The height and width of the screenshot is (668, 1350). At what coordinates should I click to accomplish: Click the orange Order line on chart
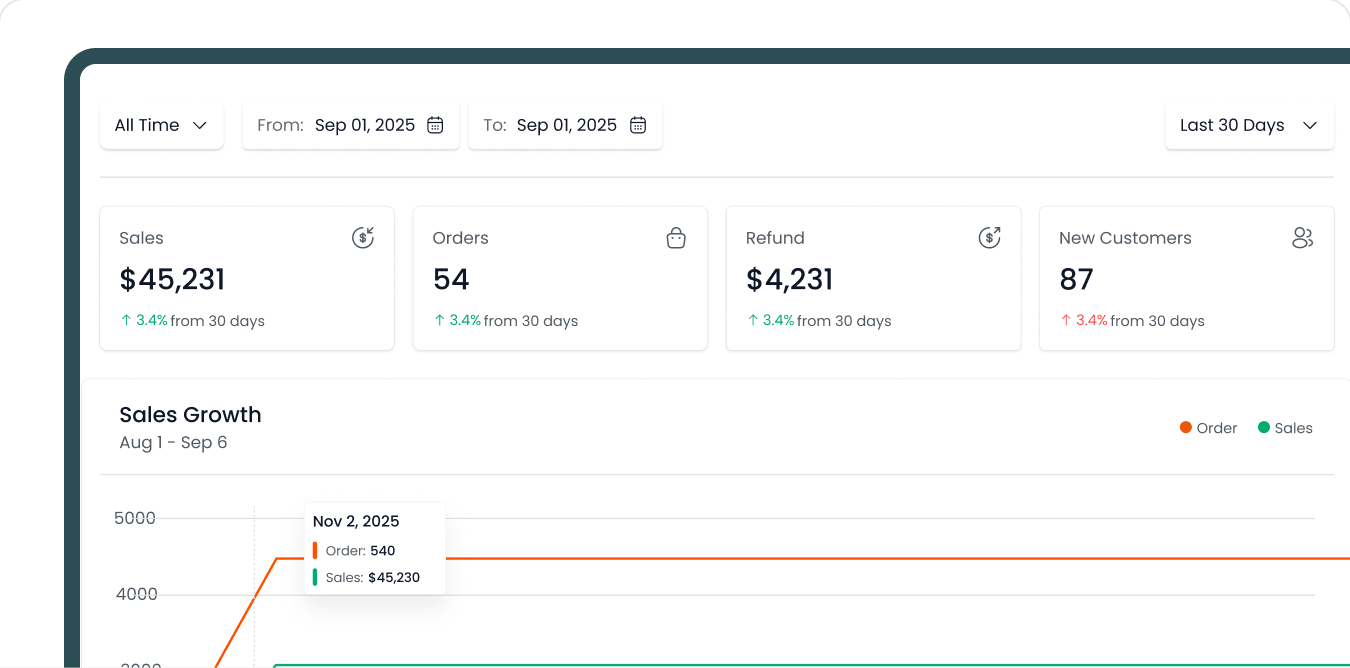(800, 558)
